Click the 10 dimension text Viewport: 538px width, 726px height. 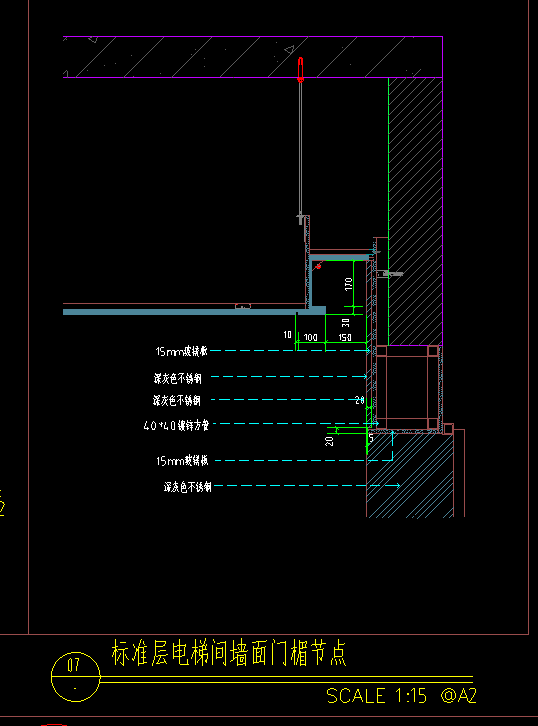(288, 334)
